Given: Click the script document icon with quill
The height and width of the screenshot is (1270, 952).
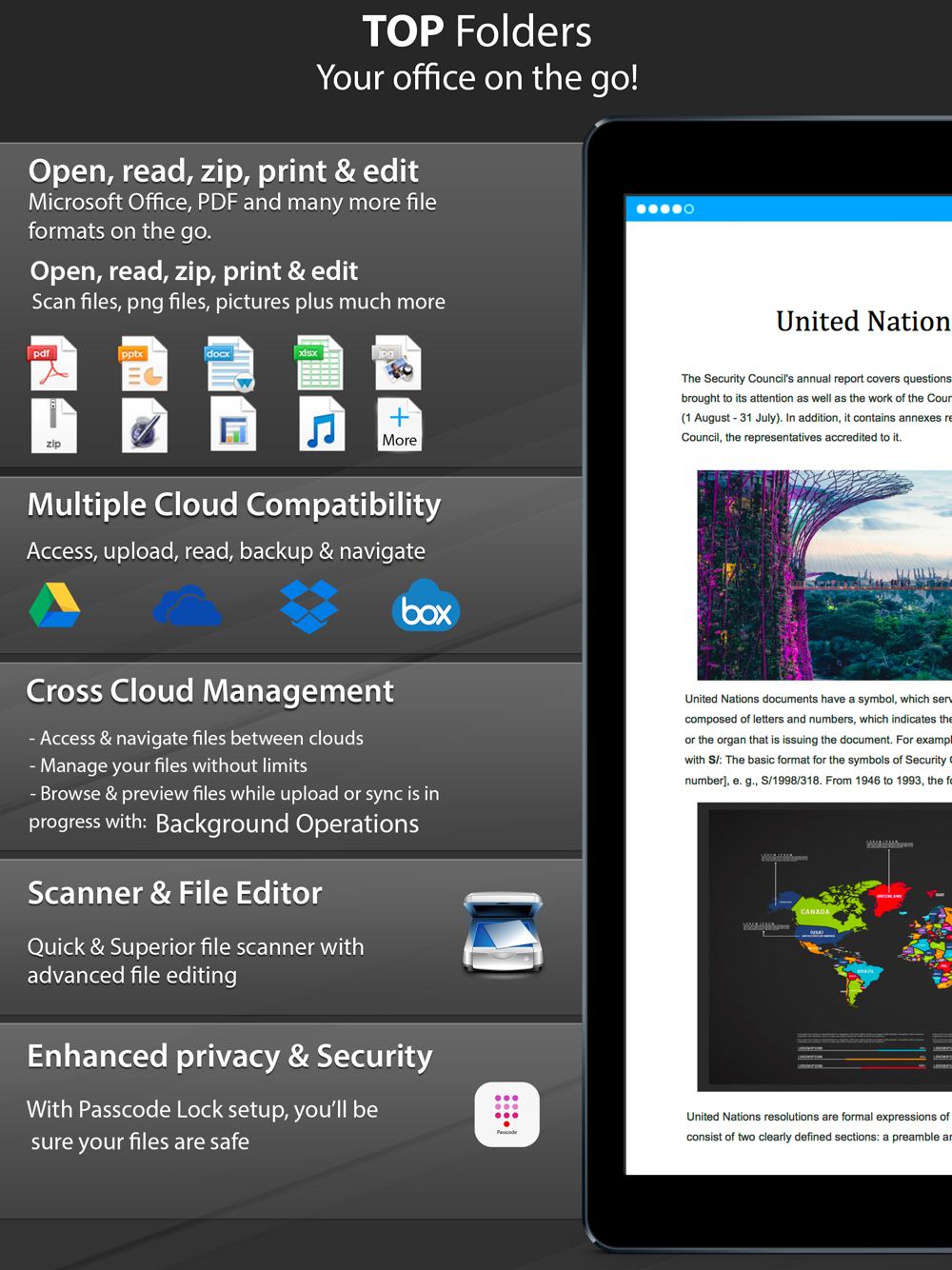Looking at the screenshot, I should tap(145, 426).
